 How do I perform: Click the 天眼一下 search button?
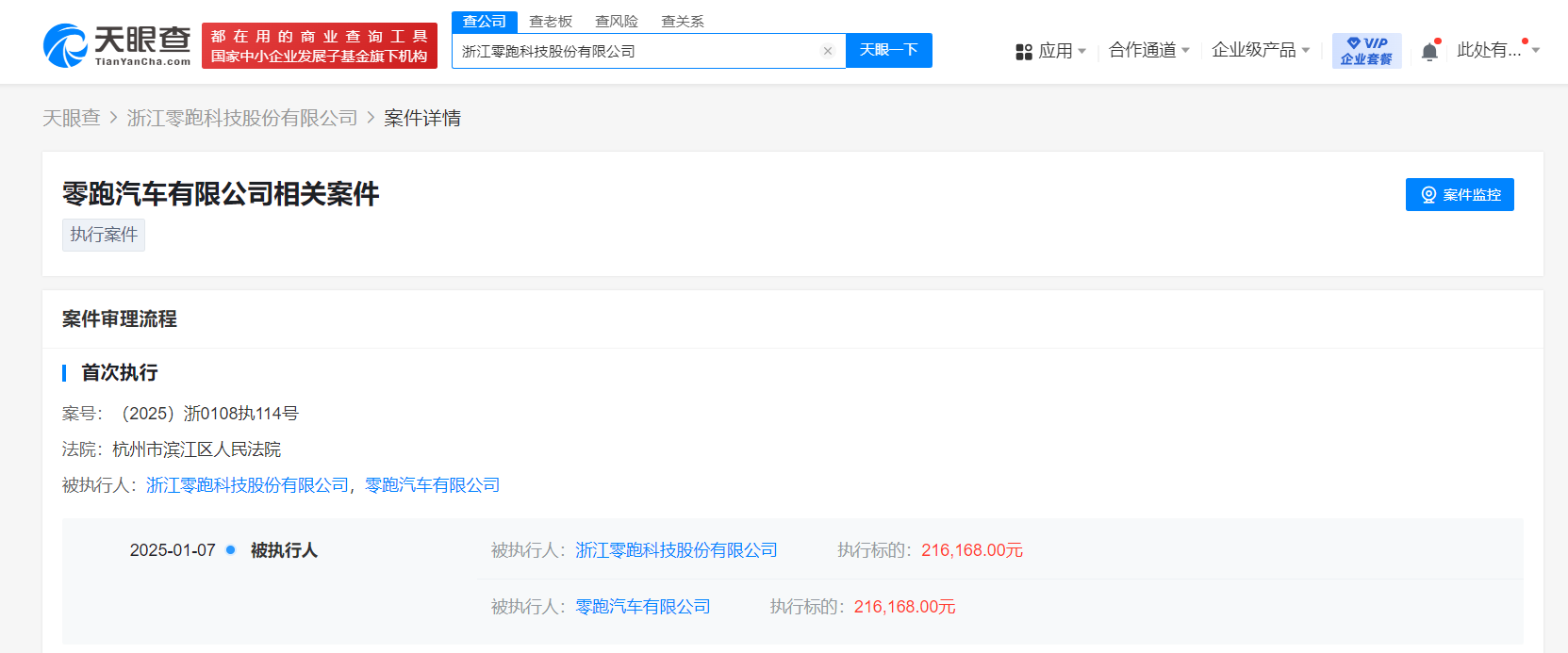(x=888, y=50)
